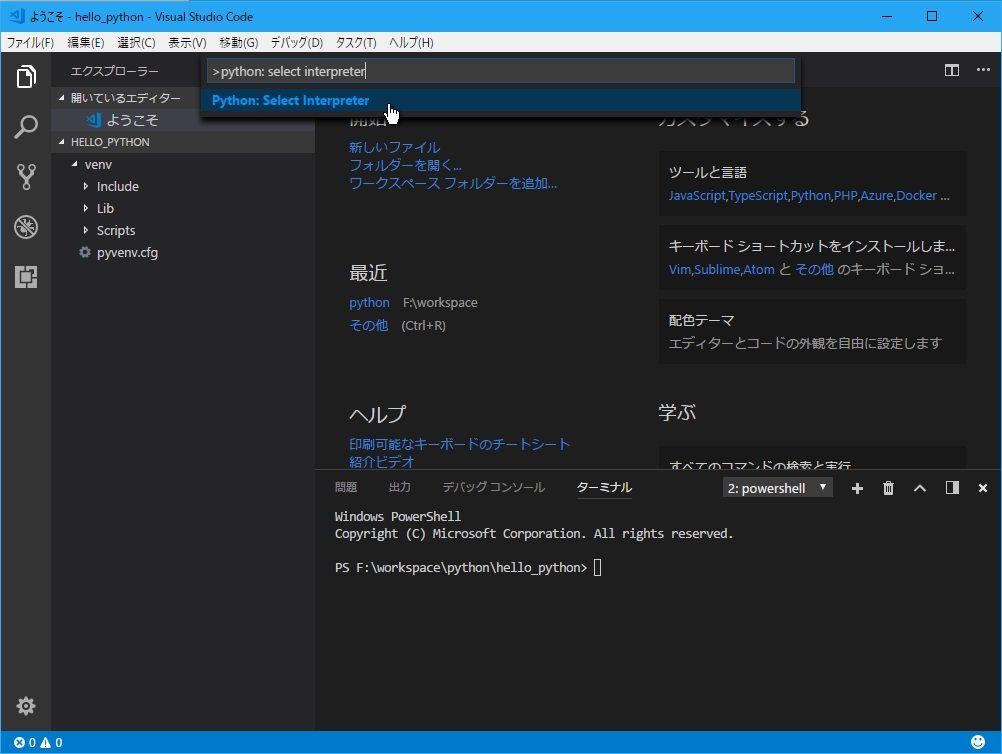Screen dimensions: 1002x754
Task: Open 印刷可能なキーボードのチートシート link
Action: tap(459, 444)
